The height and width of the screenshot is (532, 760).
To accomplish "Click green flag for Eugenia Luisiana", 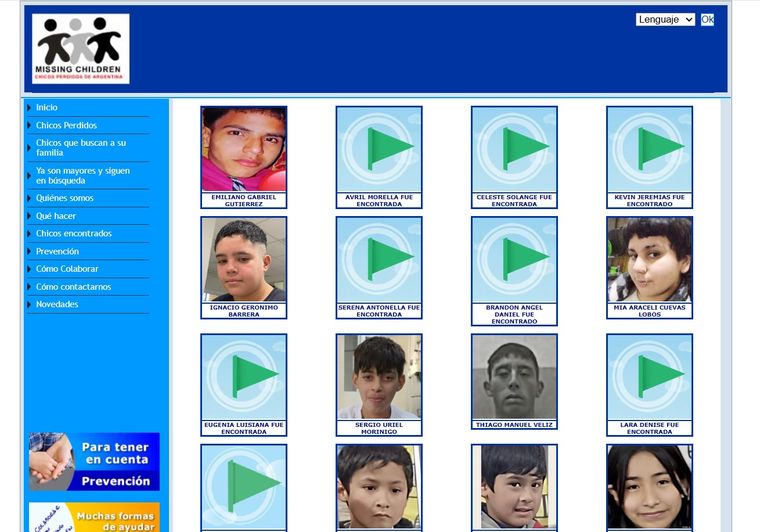I will (244, 376).
